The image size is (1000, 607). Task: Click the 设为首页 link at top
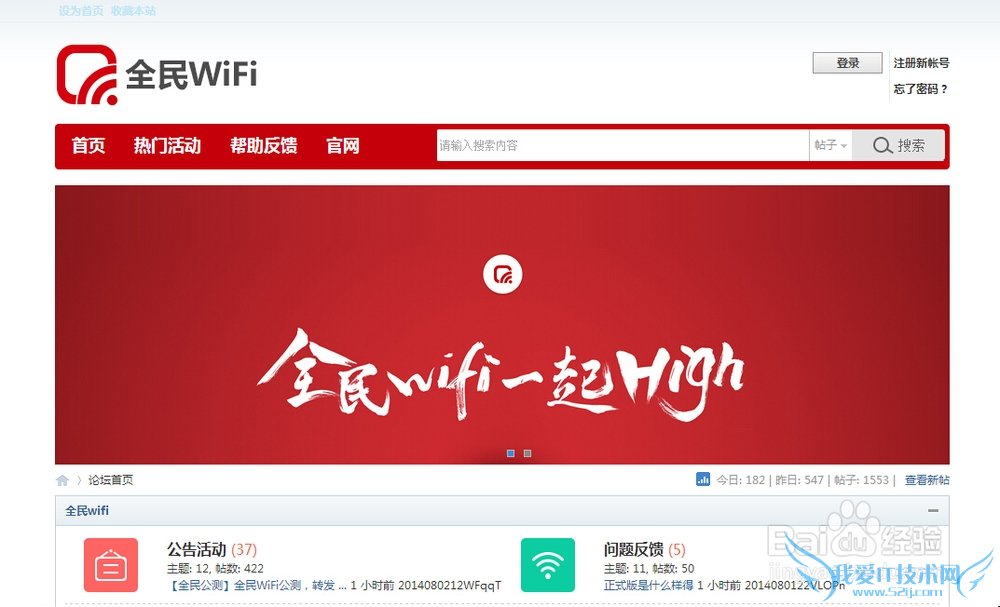tap(81, 11)
